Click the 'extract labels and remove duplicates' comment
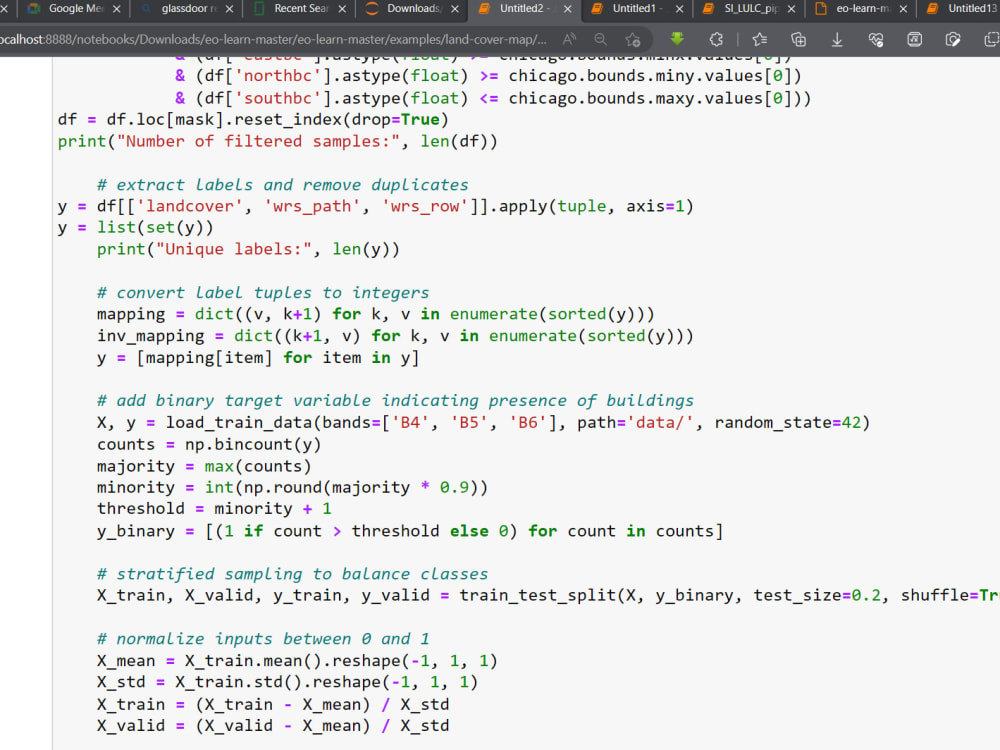The width and height of the screenshot is (1000, 750). click(283, 185)
